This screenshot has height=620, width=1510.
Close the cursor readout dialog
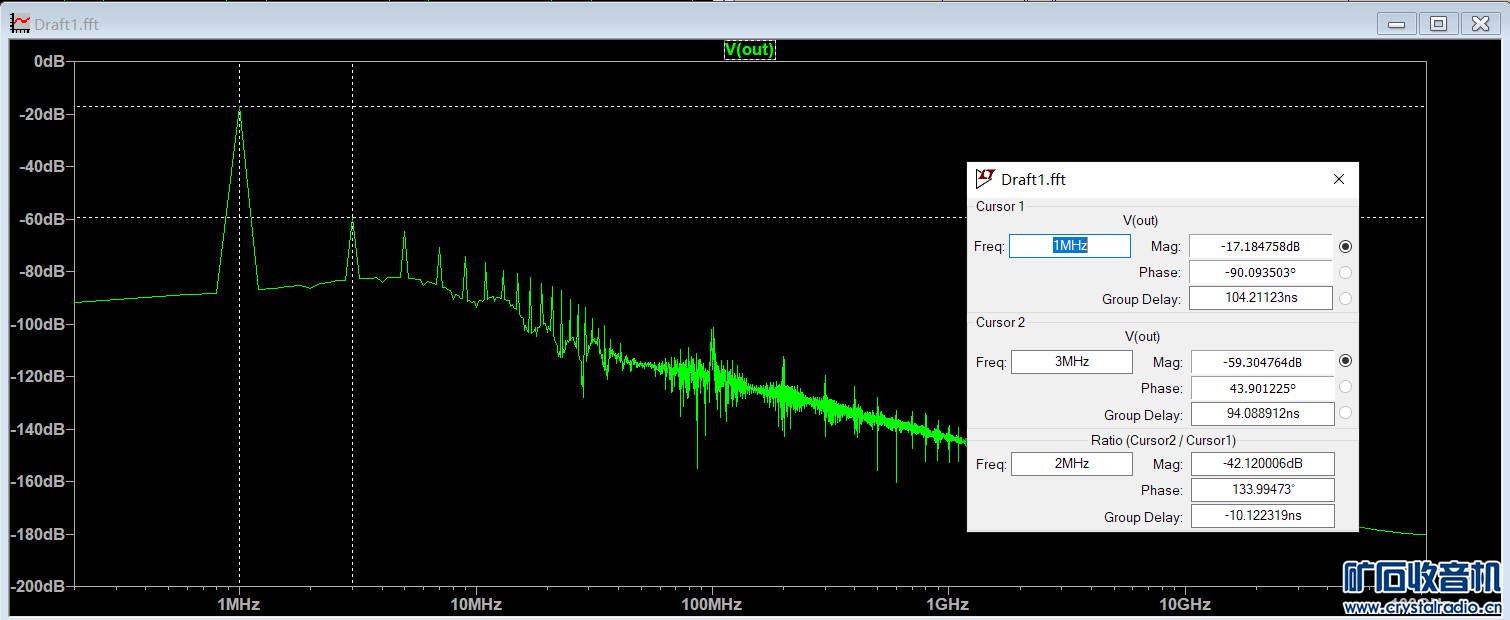tap(1339, 179)
